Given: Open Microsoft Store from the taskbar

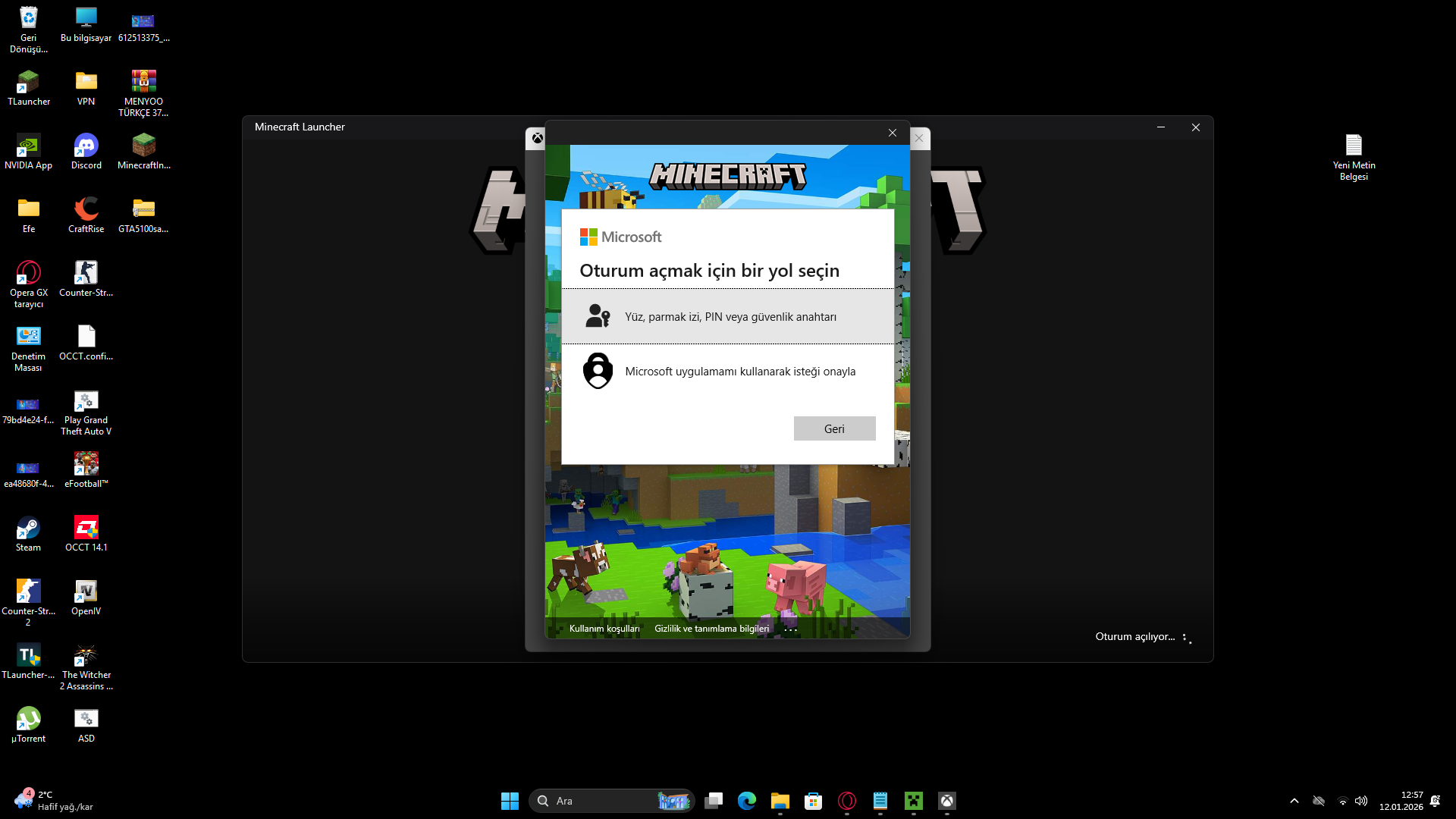Looking at the screenshot, I should tap(814, 801).
